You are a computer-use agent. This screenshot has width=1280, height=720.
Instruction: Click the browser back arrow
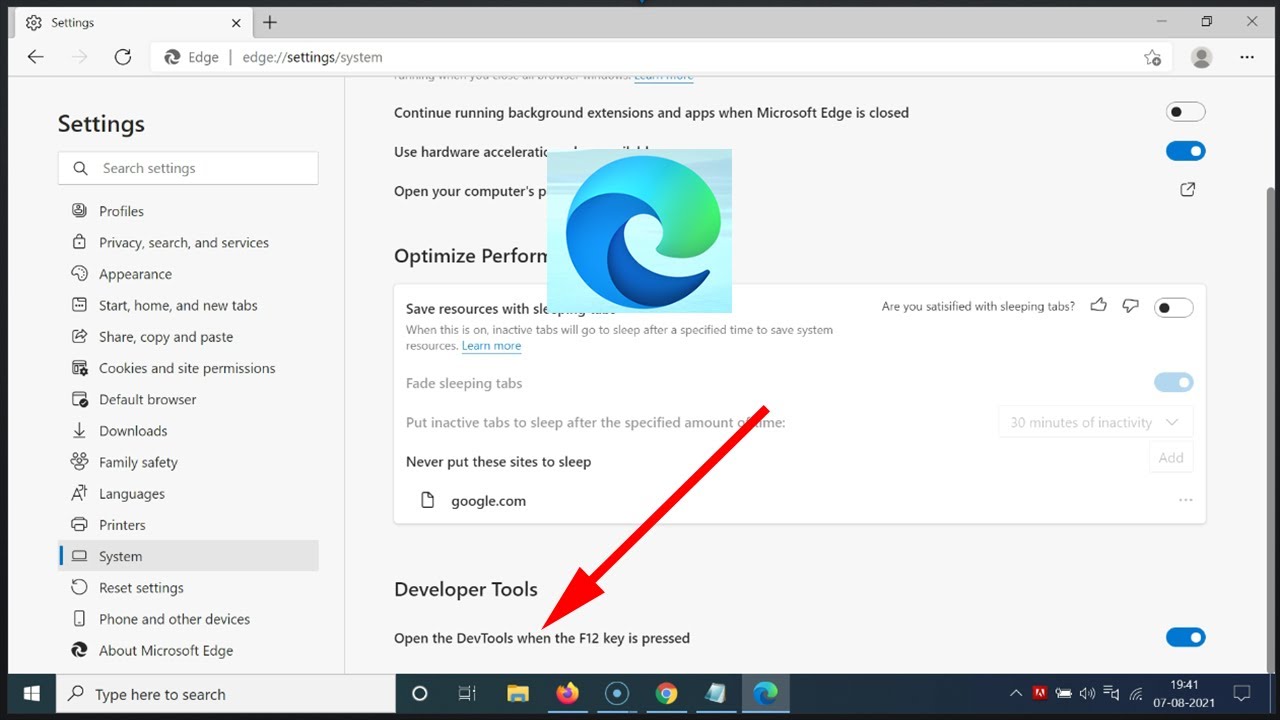(x=36, y=57)
